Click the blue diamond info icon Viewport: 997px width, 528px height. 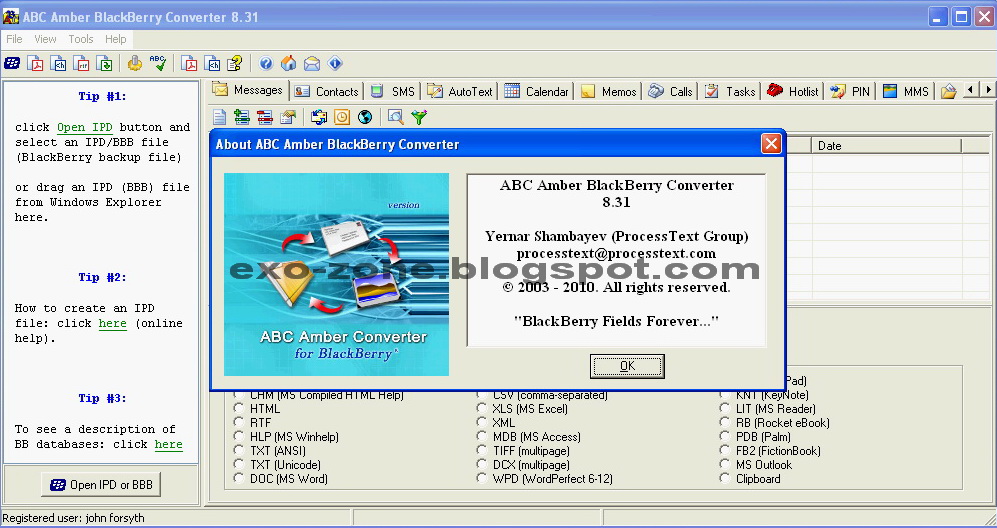335,63
